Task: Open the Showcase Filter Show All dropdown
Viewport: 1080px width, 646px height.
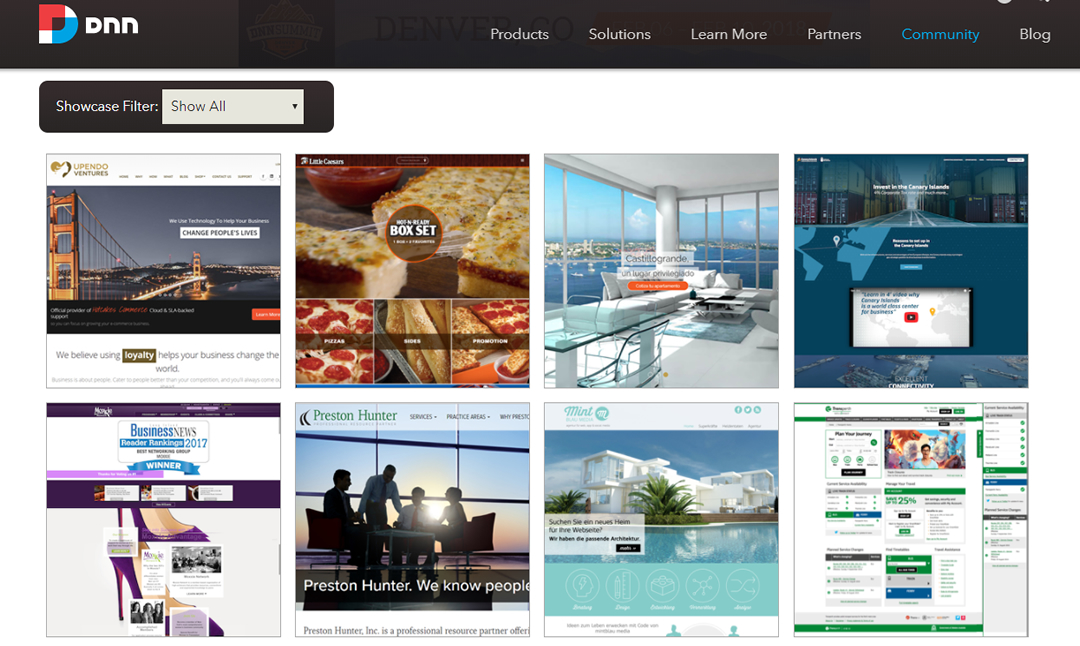Action: (x=232, y=106)
